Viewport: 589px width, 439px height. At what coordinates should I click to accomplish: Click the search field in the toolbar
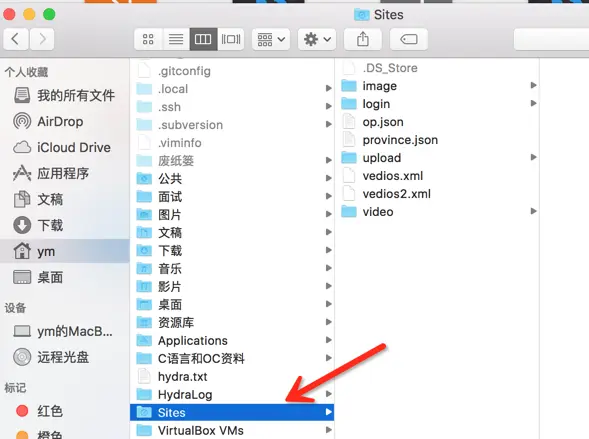(x=551, y=39)
